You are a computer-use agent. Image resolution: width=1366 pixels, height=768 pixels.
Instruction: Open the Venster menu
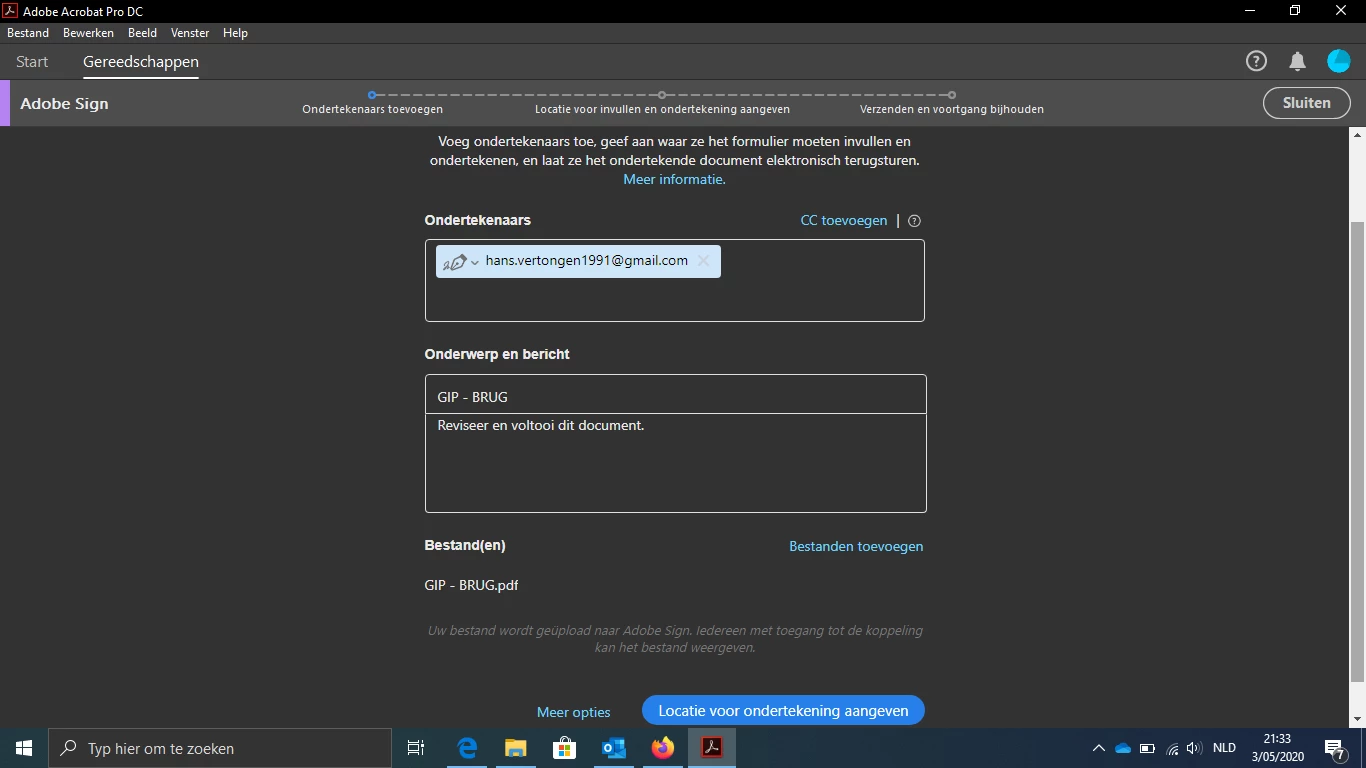(190, 33)
